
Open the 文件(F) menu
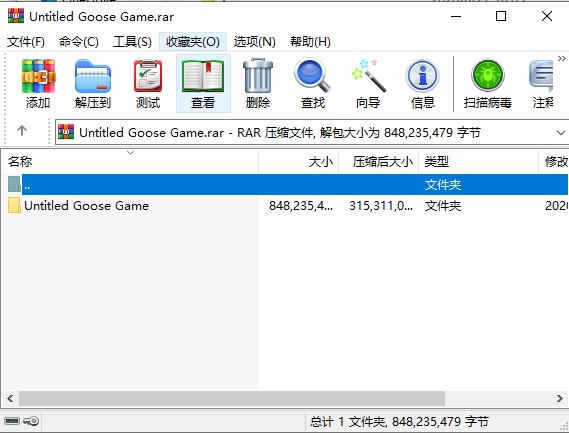click(26, 42)
